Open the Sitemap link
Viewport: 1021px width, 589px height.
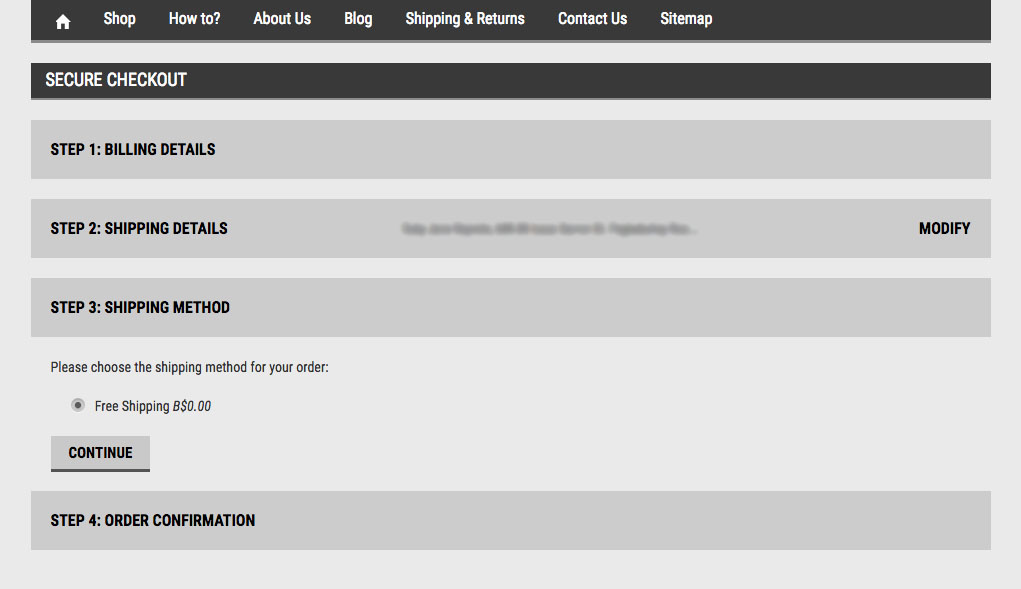pos(686,19)
